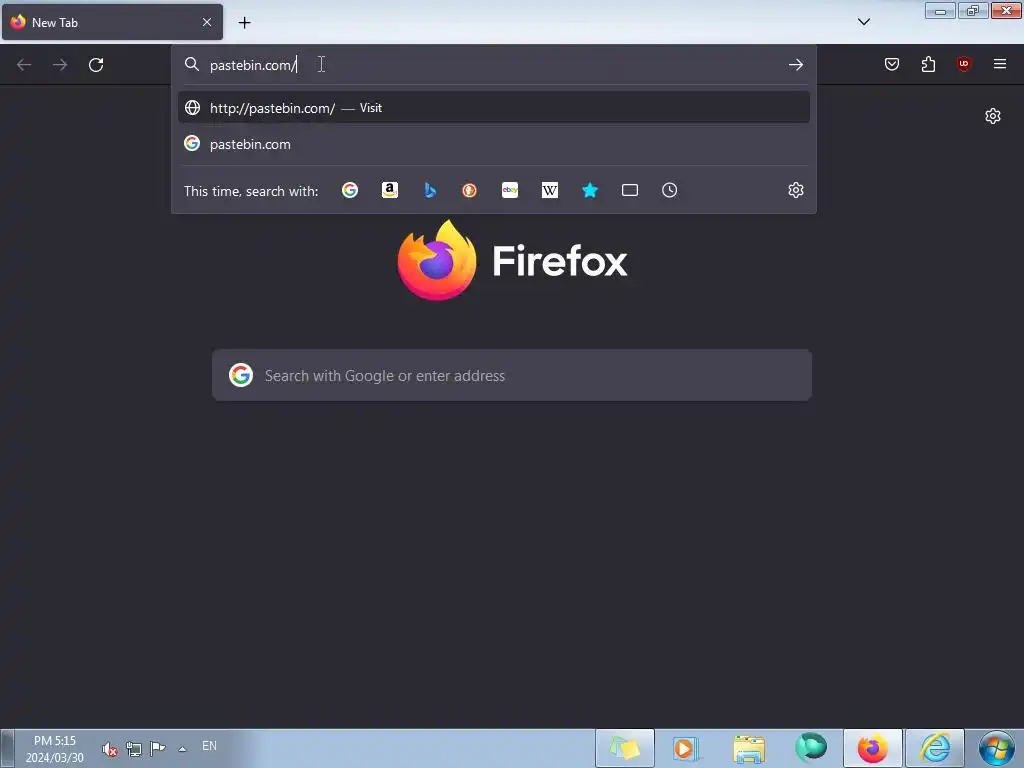Open Save to Pocket button
This screenshot has width=1024, height=768.
click(x=891, y=64)
